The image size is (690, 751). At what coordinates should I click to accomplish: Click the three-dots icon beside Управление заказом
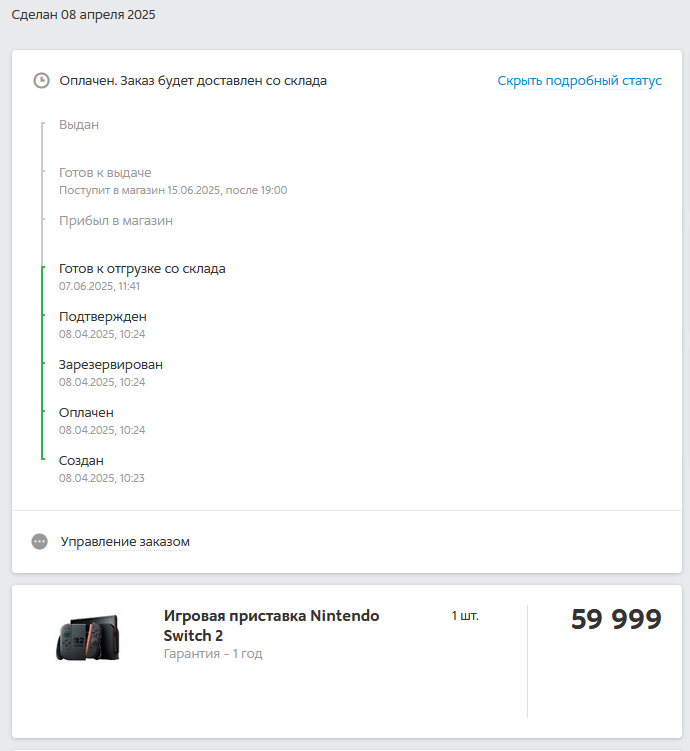click(40, 541)
